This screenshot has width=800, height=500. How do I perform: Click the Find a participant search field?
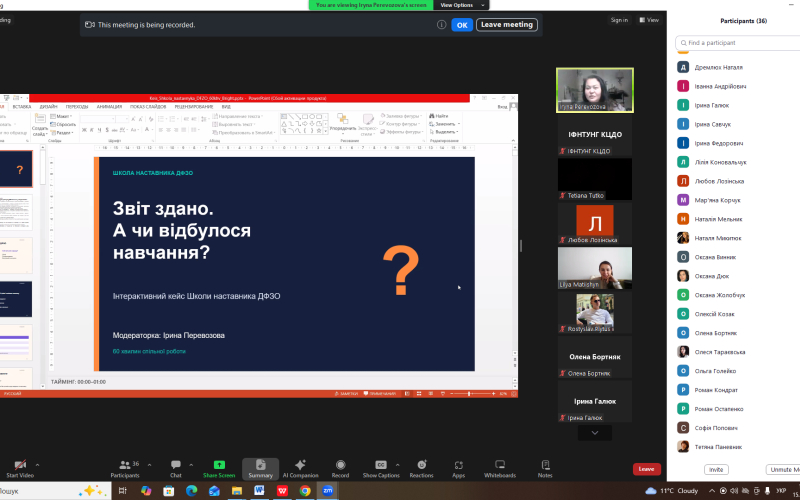pos(738,43)
